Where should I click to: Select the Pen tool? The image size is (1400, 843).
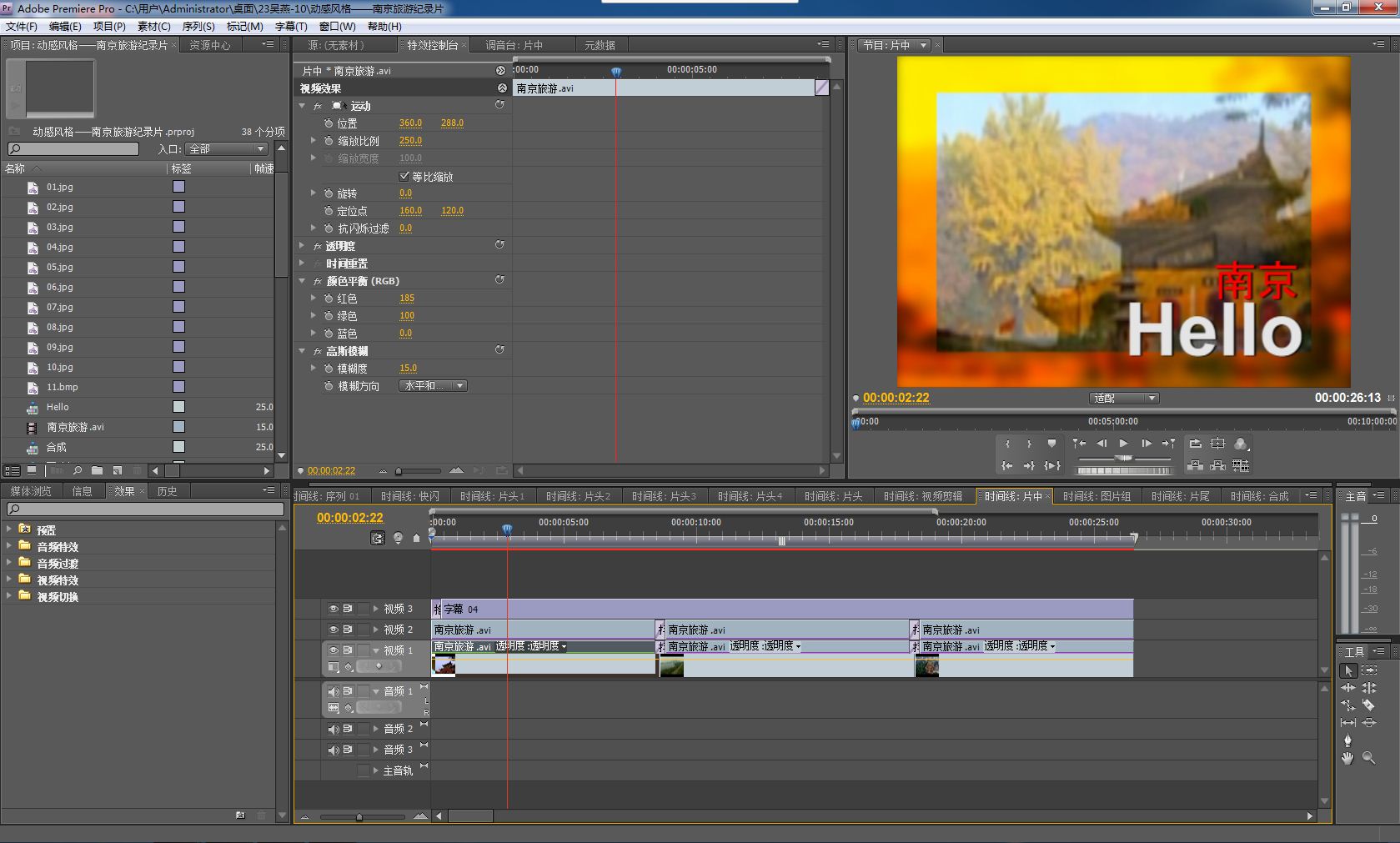pos(1347,740)
